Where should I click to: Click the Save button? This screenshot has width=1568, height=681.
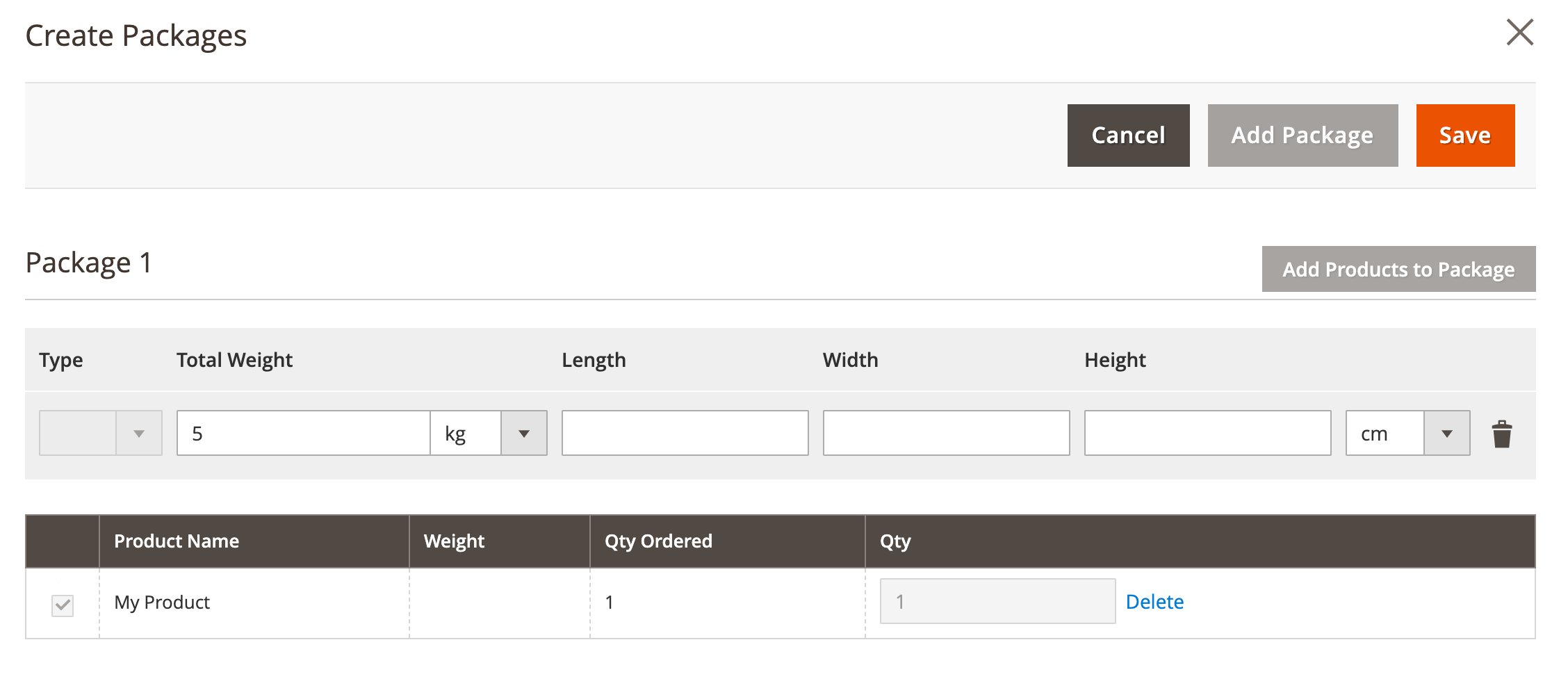[1464, 135]
